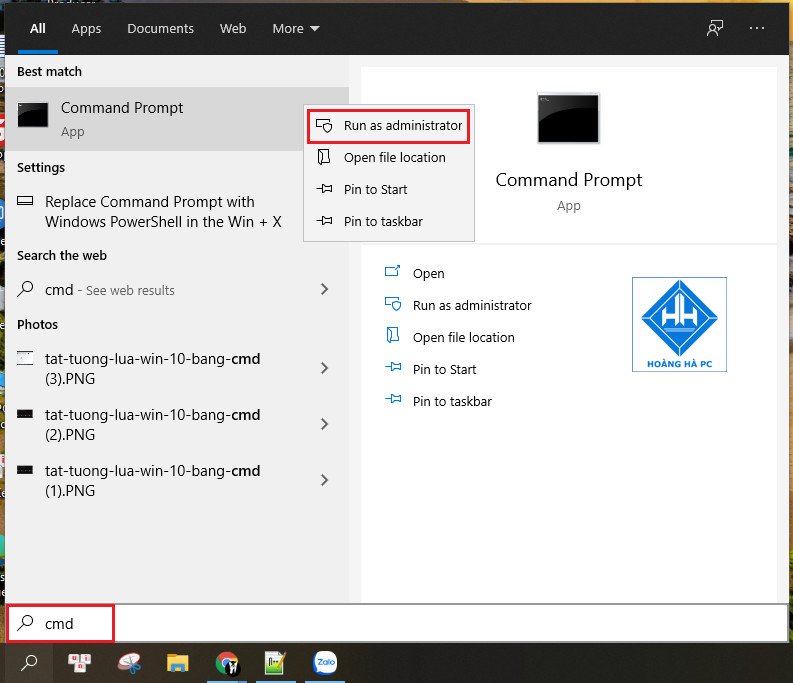Image resolution: width=793 pixels, height=683 pixels.
Task: Open Google Chrome from the taskbar
Action: coord(228,662)
